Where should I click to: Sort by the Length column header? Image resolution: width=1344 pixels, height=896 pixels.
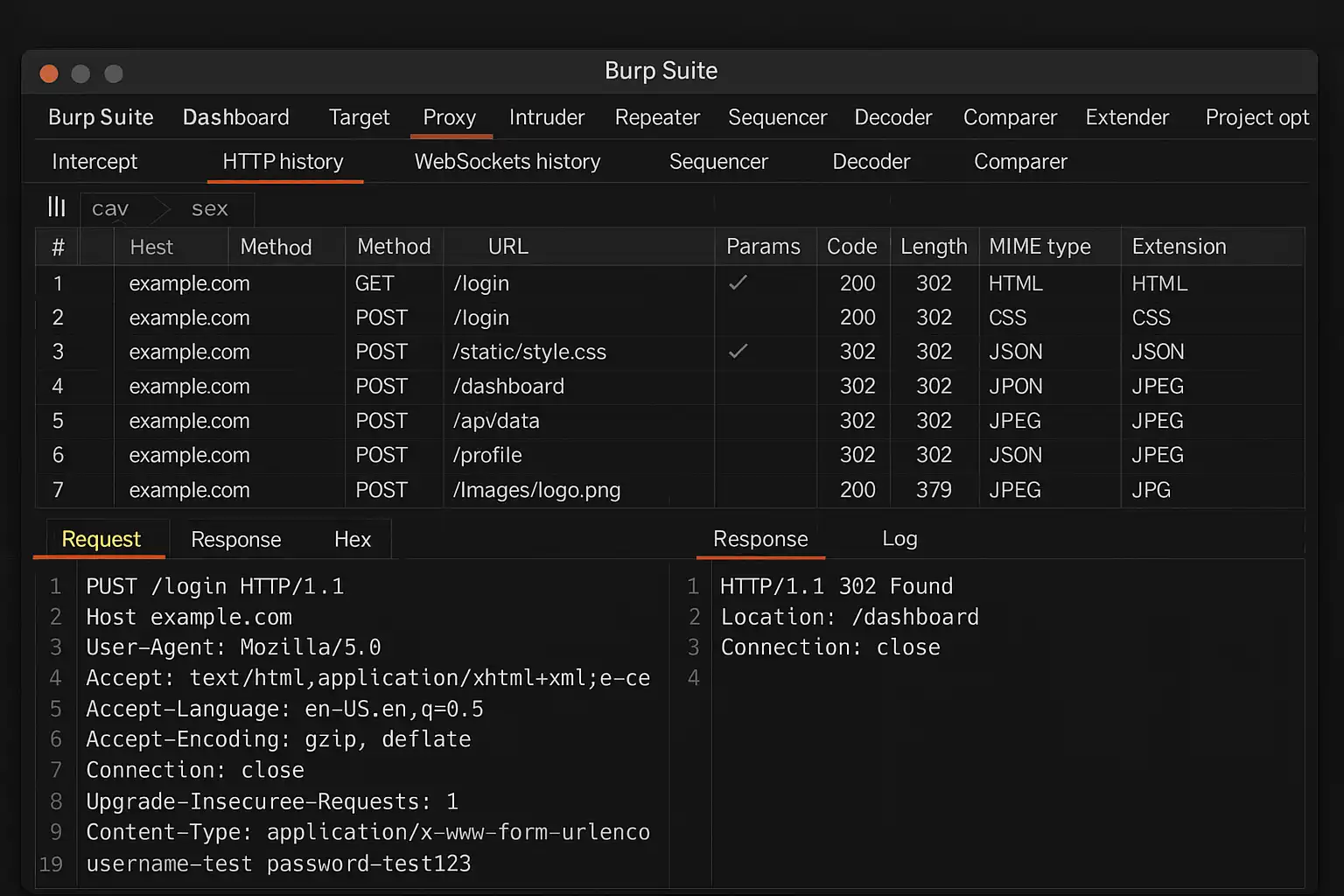tap(934, 247)
